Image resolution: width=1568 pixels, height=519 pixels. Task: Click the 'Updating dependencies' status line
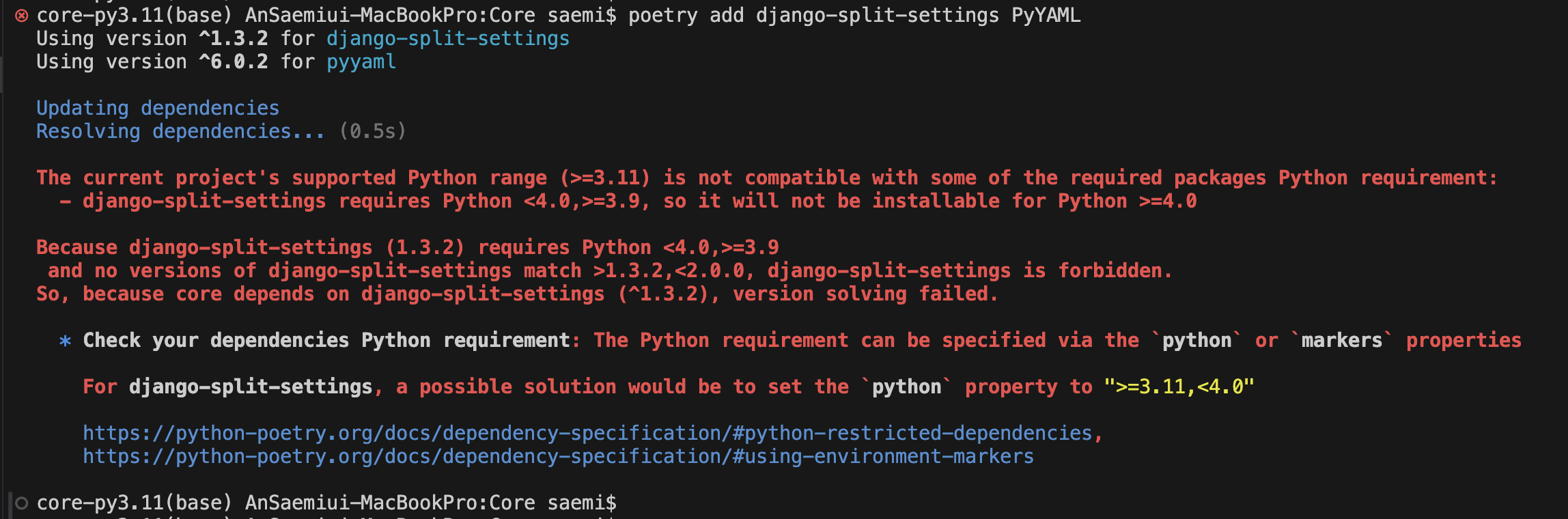tap(158, 109)
